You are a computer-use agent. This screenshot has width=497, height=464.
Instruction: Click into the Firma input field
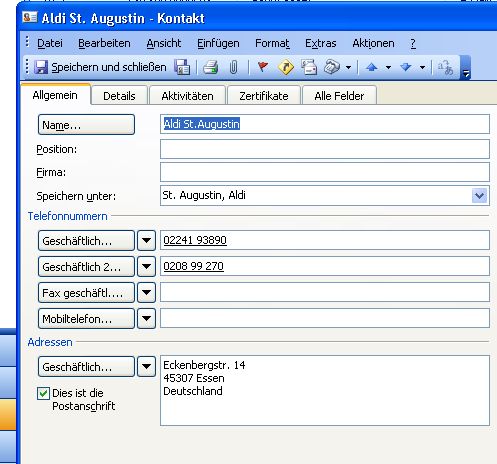pyautogui.click(x=325, y=172)
